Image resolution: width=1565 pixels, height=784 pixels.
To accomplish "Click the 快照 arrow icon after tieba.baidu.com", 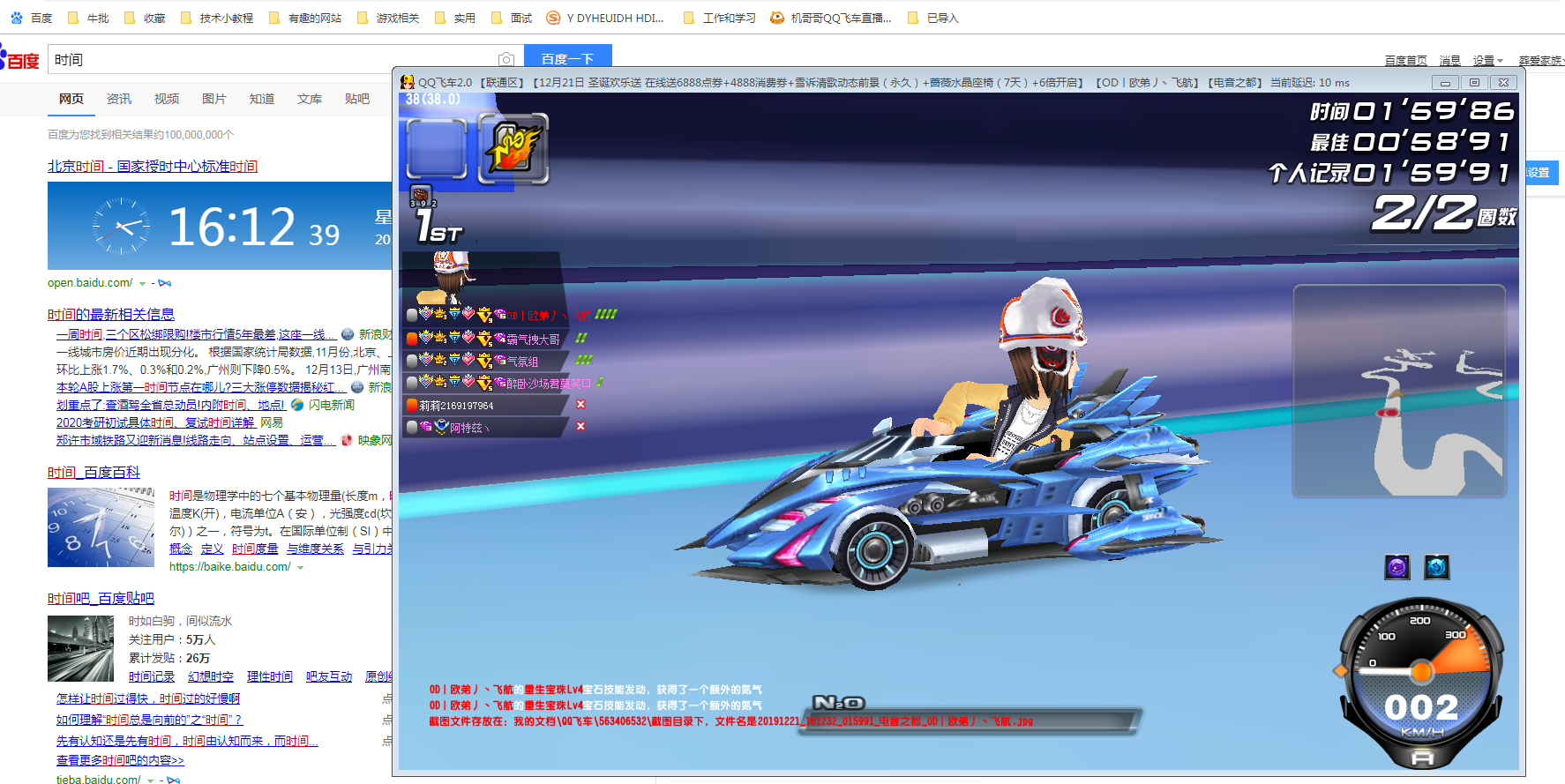I will [173, 780].
